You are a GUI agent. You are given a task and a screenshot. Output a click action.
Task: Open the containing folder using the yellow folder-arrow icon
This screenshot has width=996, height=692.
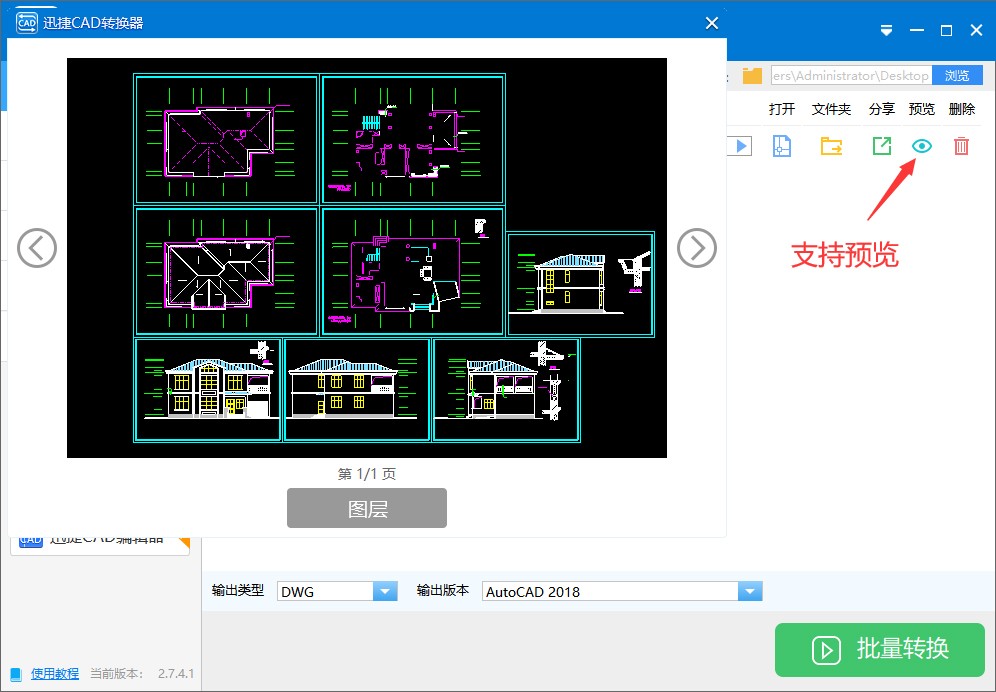pos(831,145)
